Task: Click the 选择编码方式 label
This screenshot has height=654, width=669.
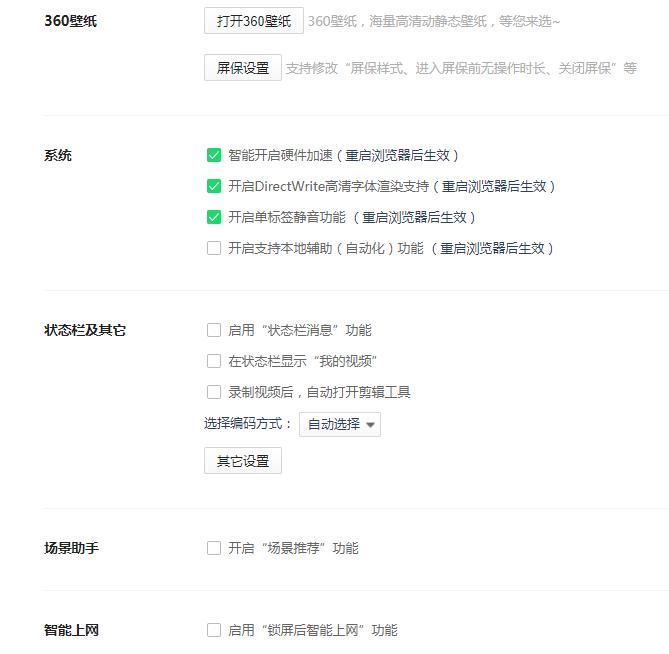Action: point(248,424)
